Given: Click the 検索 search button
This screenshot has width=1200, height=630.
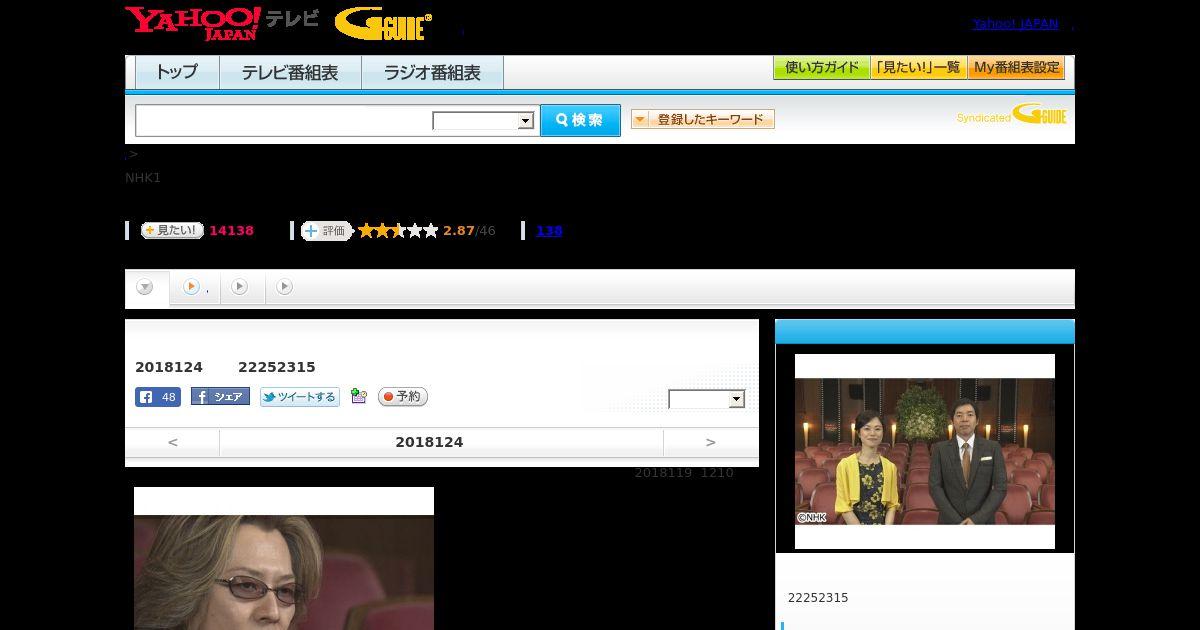Looking at the screenshot, I should pos(580,120).
